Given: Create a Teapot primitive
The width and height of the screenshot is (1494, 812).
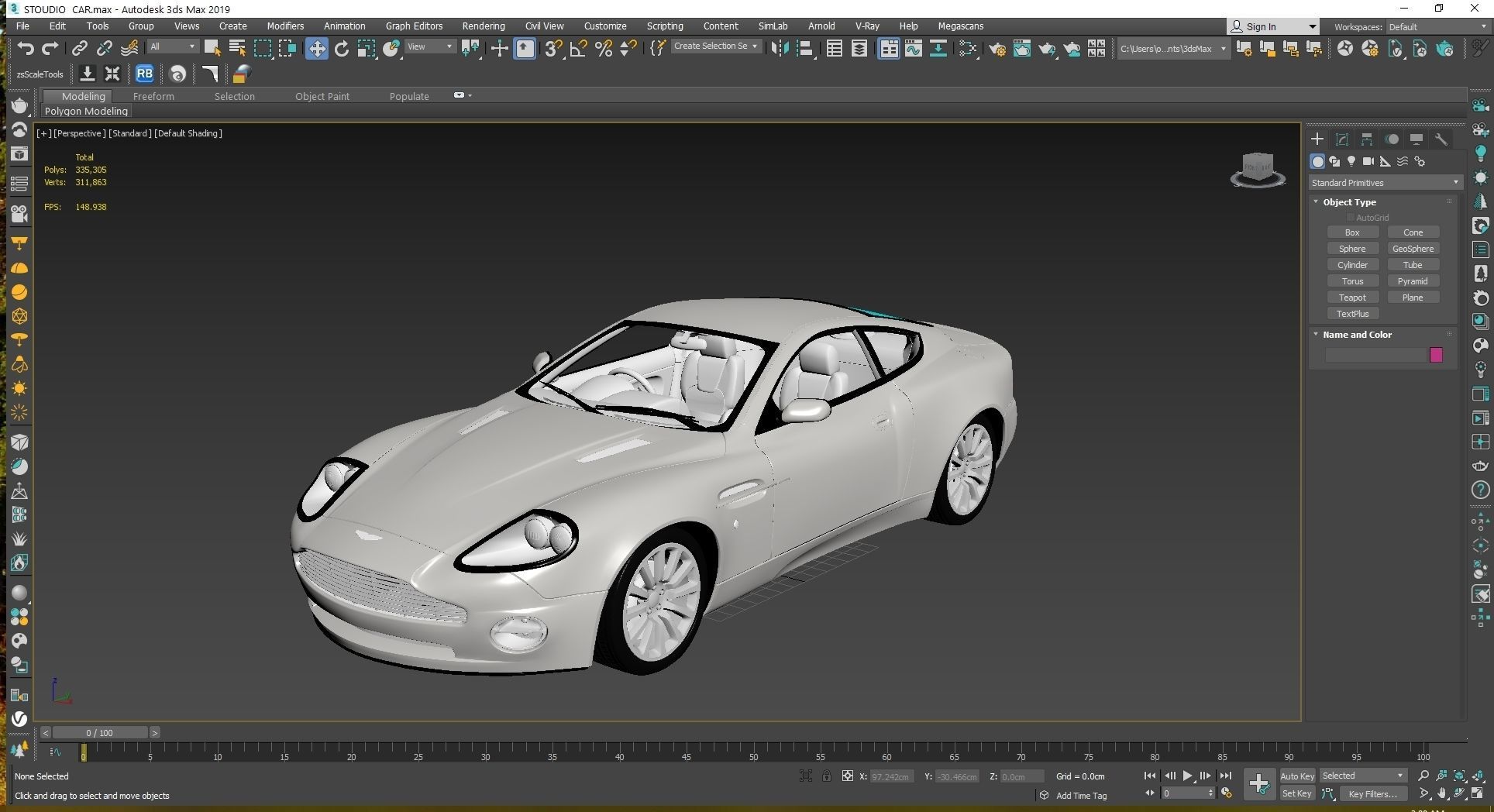Looking at the screenshot, I should click(x=1352, y=298).
